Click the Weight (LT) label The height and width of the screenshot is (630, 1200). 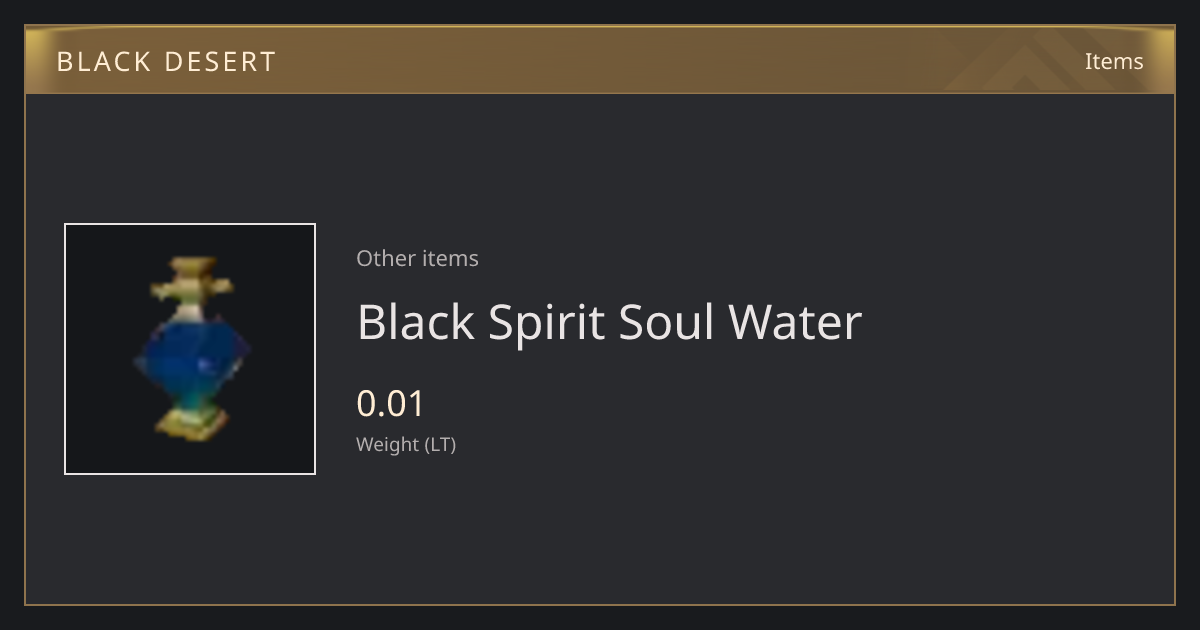click(406, 444)
